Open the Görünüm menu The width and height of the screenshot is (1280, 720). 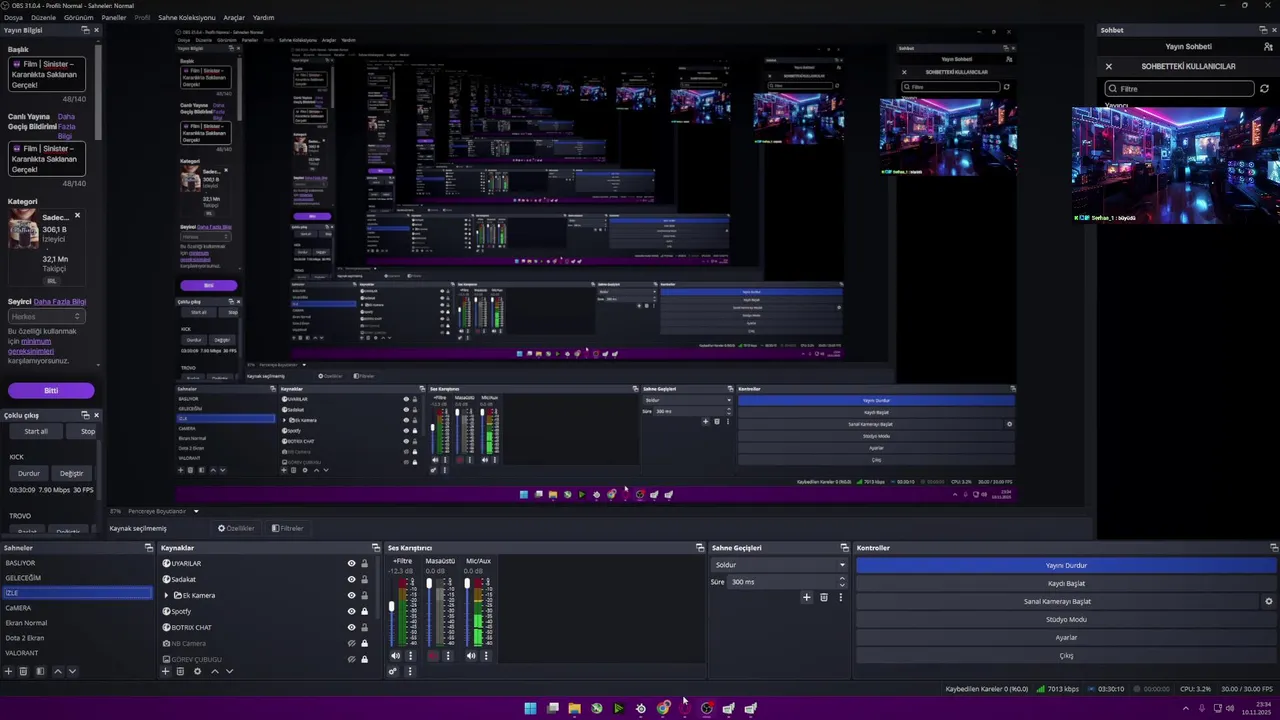coord(78,17)
